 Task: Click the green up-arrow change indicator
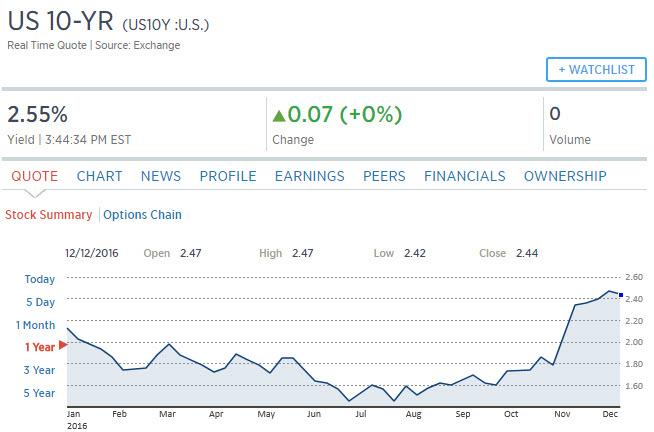(x=279, y=116)
